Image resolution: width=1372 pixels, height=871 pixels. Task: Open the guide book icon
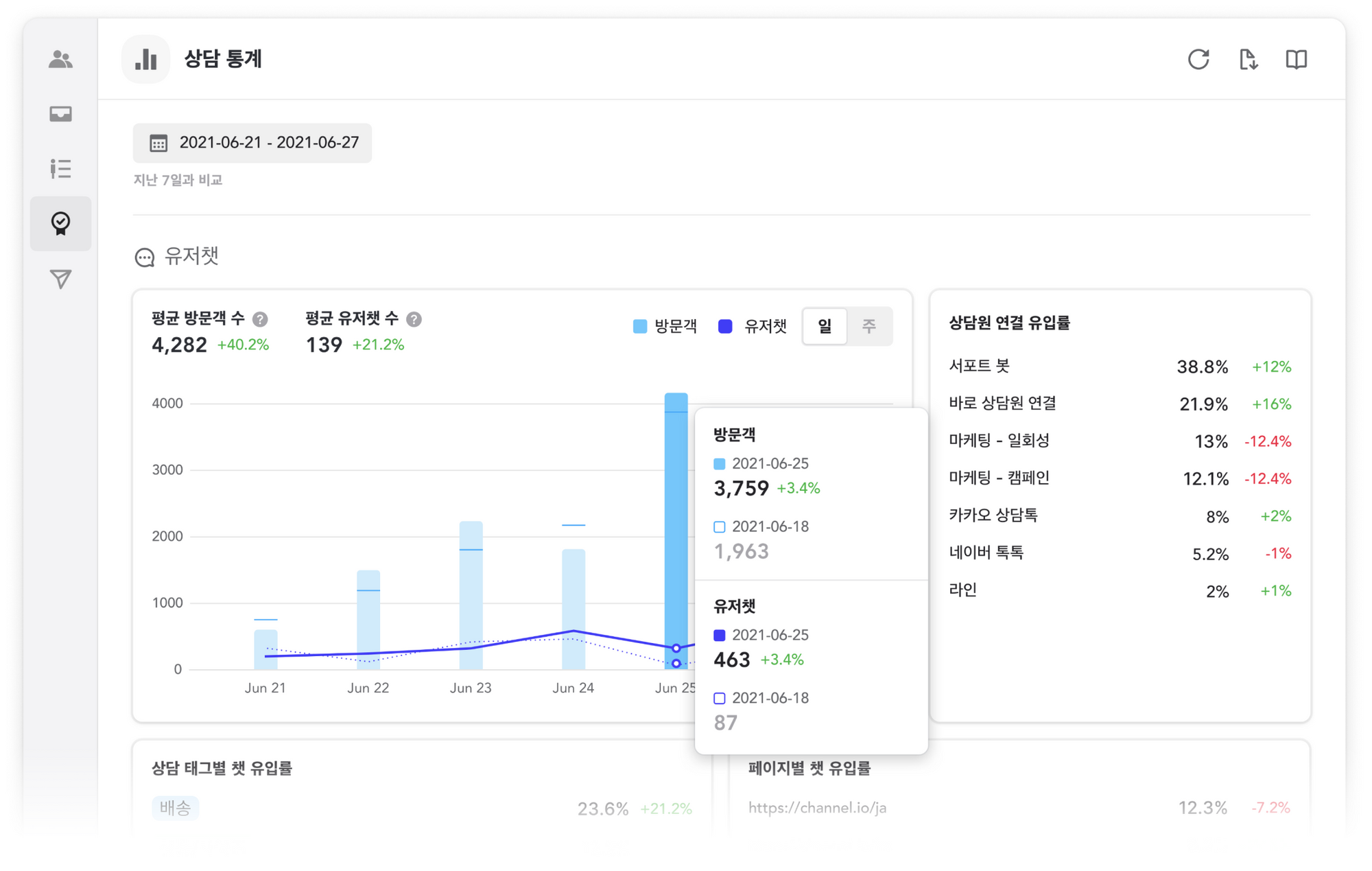click(1296, 60)
